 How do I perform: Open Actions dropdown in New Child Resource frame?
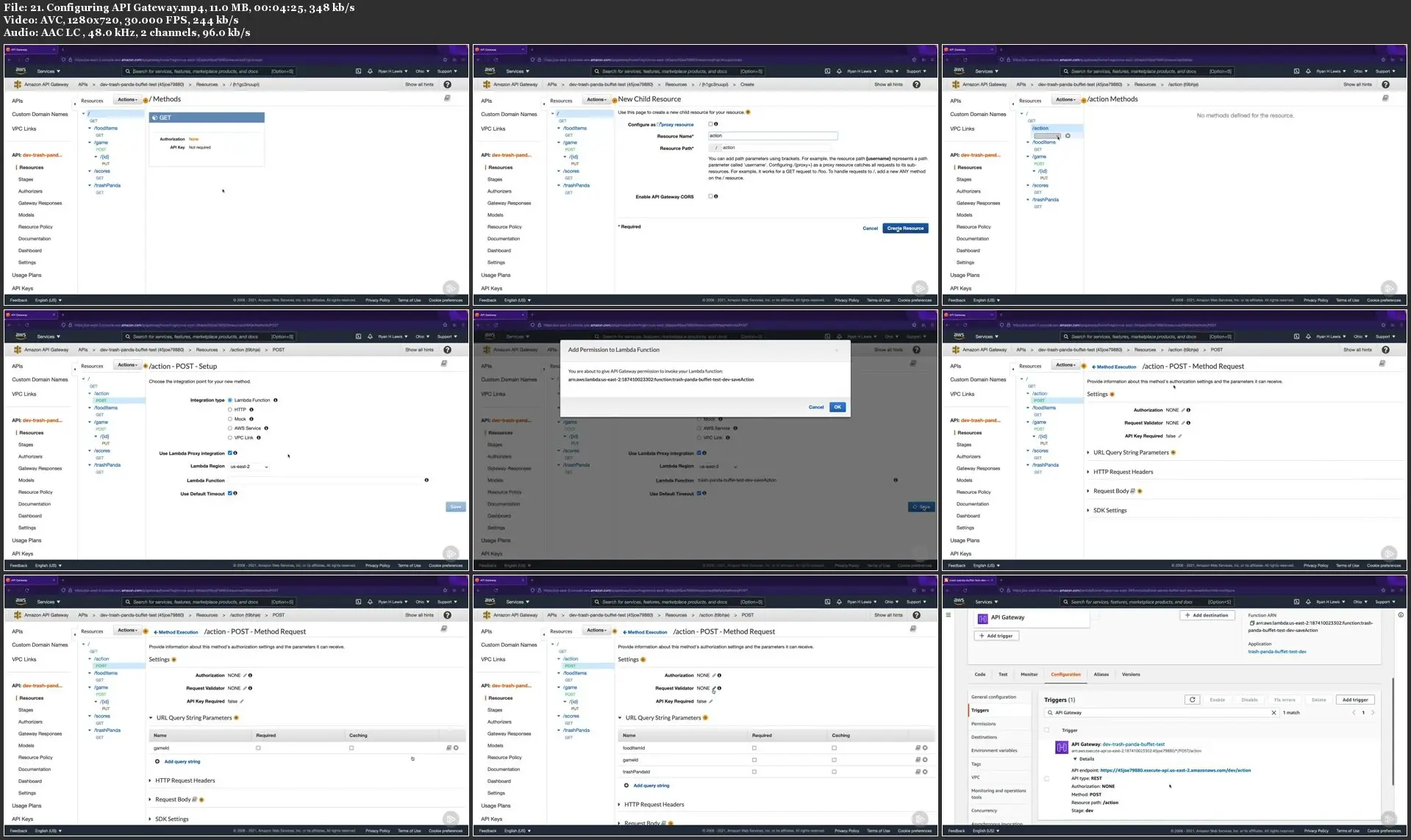tap(596, 99)
